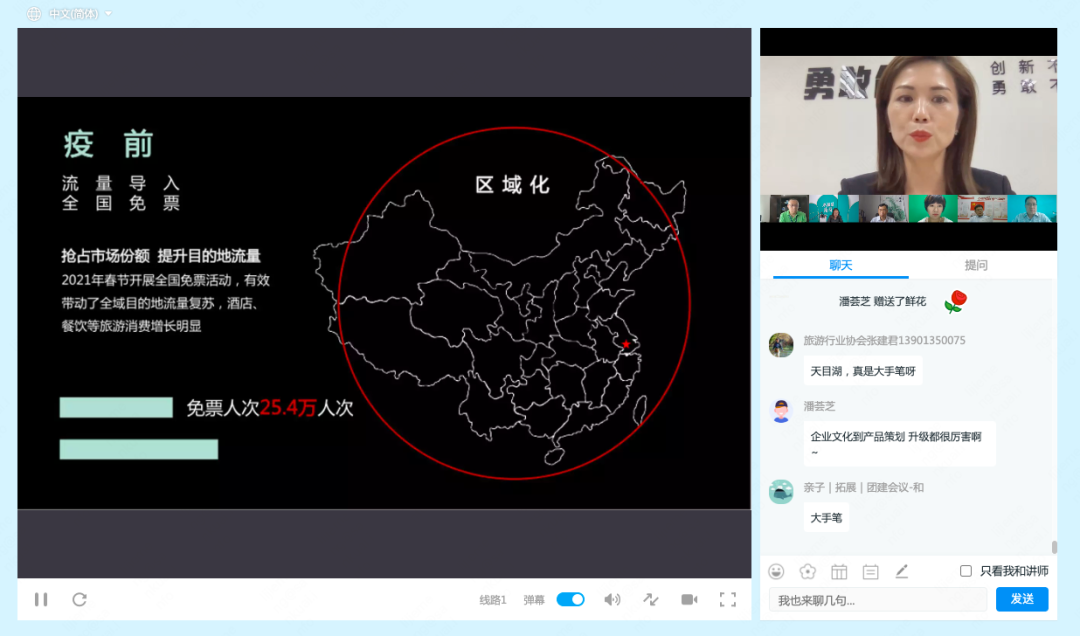Image resolution: width=1080 pixels, height=636 pixels.
Task: Toggle the 弹幕 danmaku switch off
Action: [x=570, y=599]
